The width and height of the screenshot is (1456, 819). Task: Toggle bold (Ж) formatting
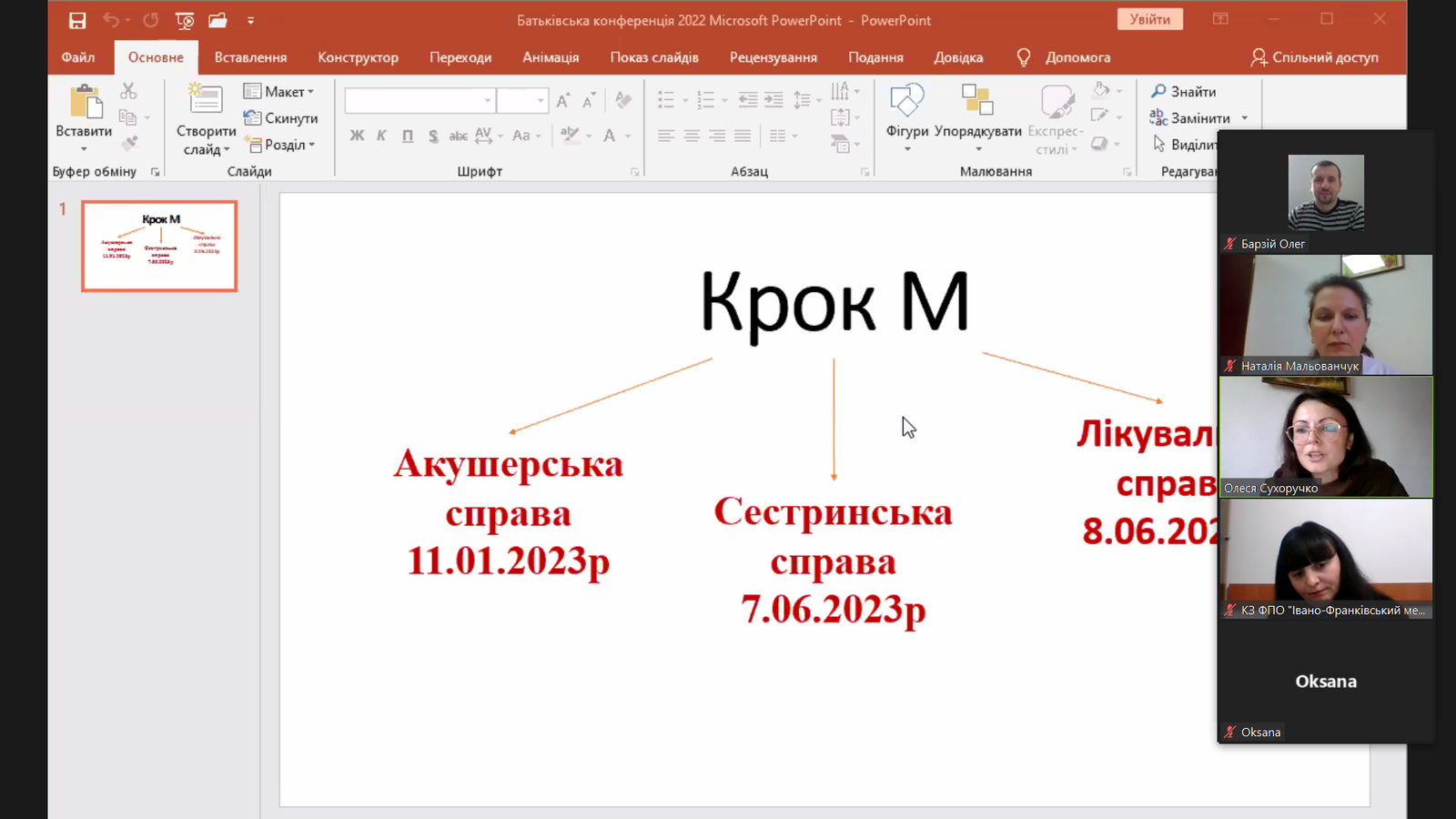357,136
